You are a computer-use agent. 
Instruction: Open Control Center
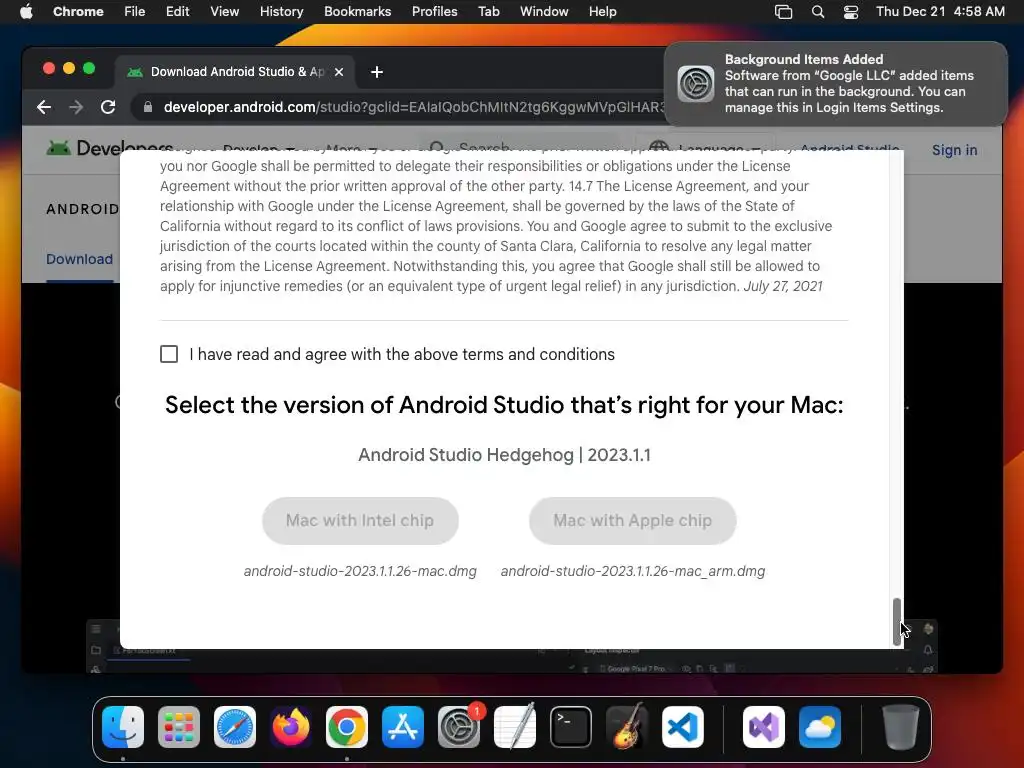(851, 12)
